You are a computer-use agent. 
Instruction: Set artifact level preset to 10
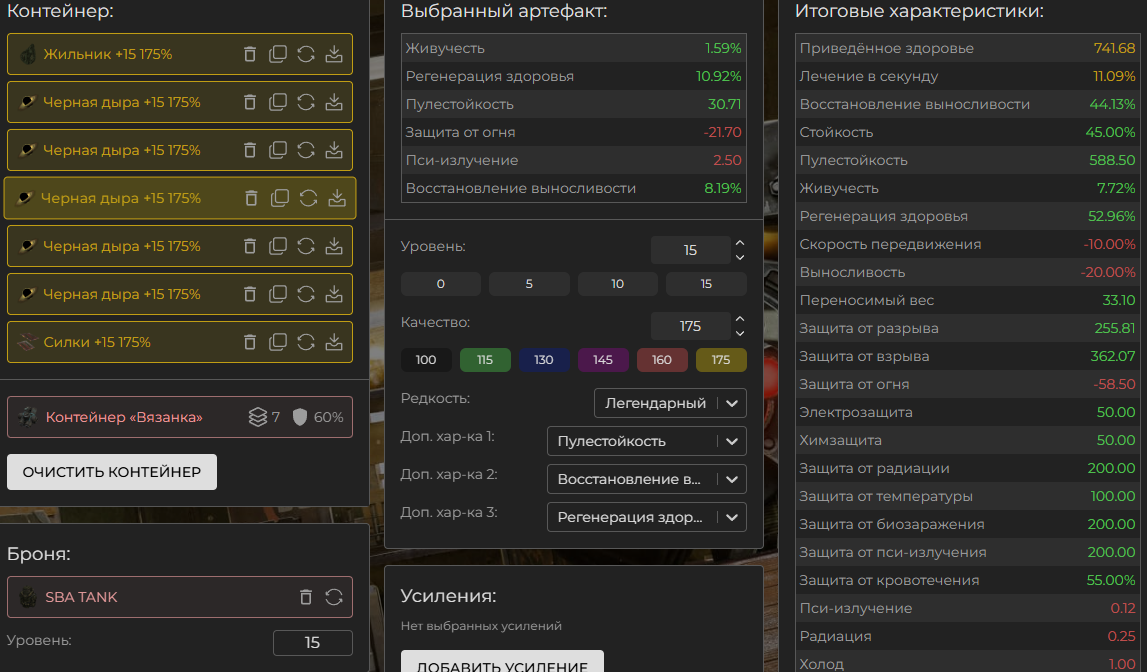(x=617, y=284)
